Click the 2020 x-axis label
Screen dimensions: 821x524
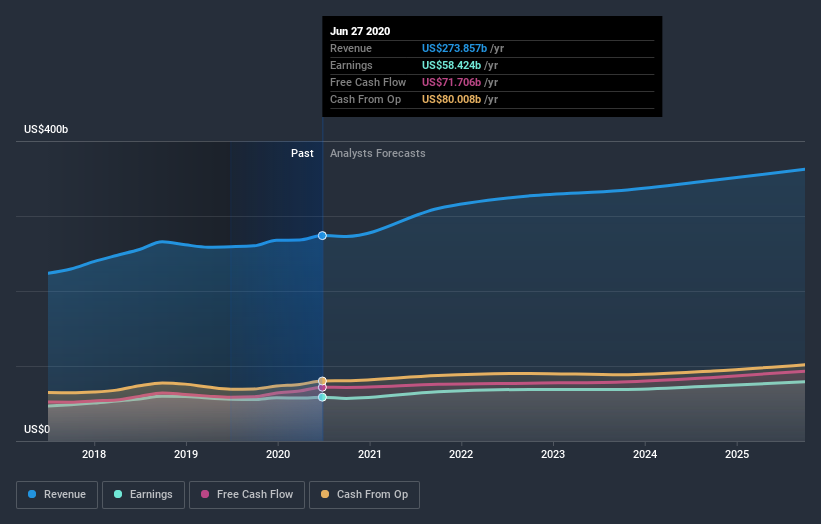click(x=278, y=454)
